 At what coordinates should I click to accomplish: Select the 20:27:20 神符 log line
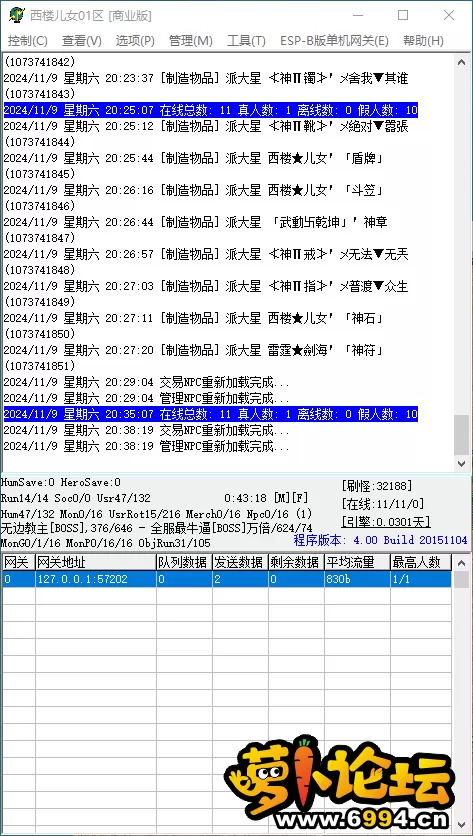[x=194, y=350]
